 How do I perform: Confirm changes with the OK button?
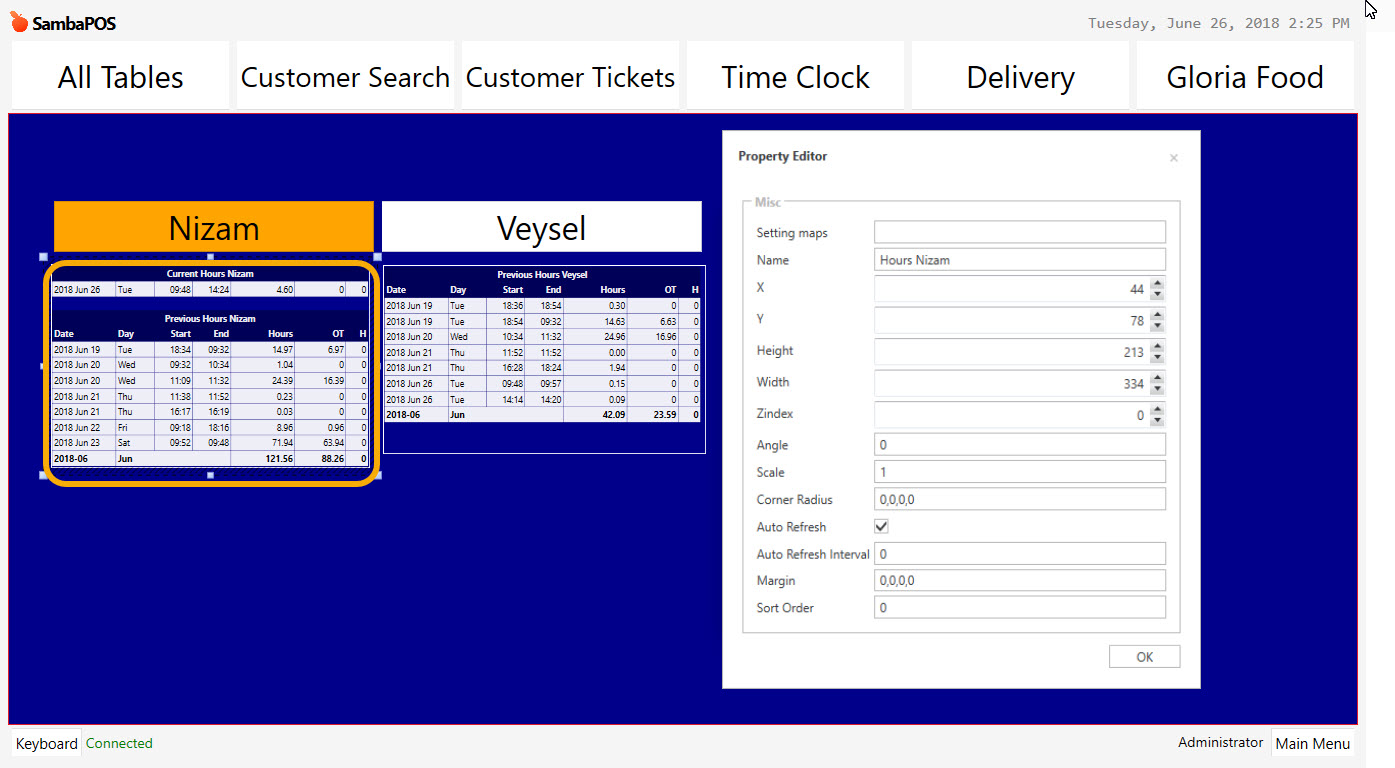pyautogui.click(x=1144, y=656)
